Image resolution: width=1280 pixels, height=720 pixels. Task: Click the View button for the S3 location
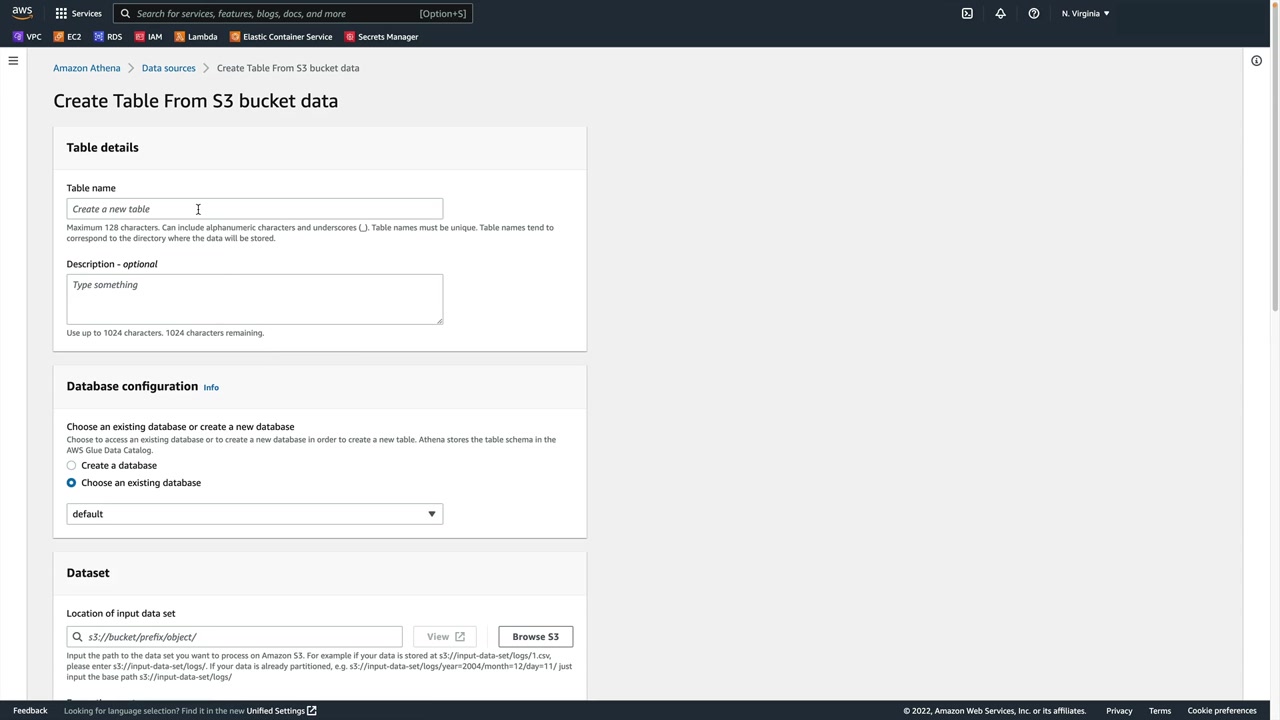(445, 637)
